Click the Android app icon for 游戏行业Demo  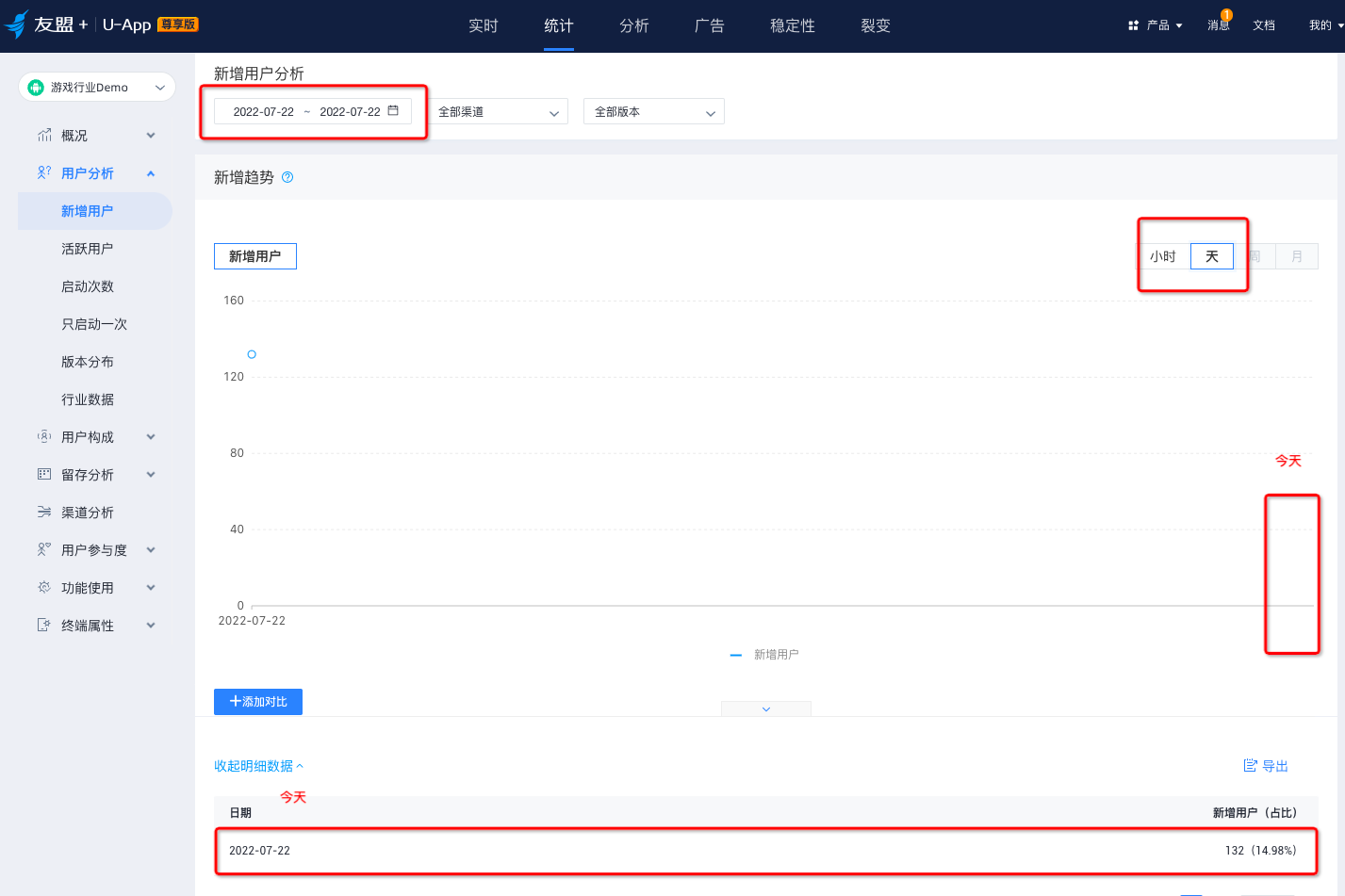pyautogui.click(x=36, y=88)
